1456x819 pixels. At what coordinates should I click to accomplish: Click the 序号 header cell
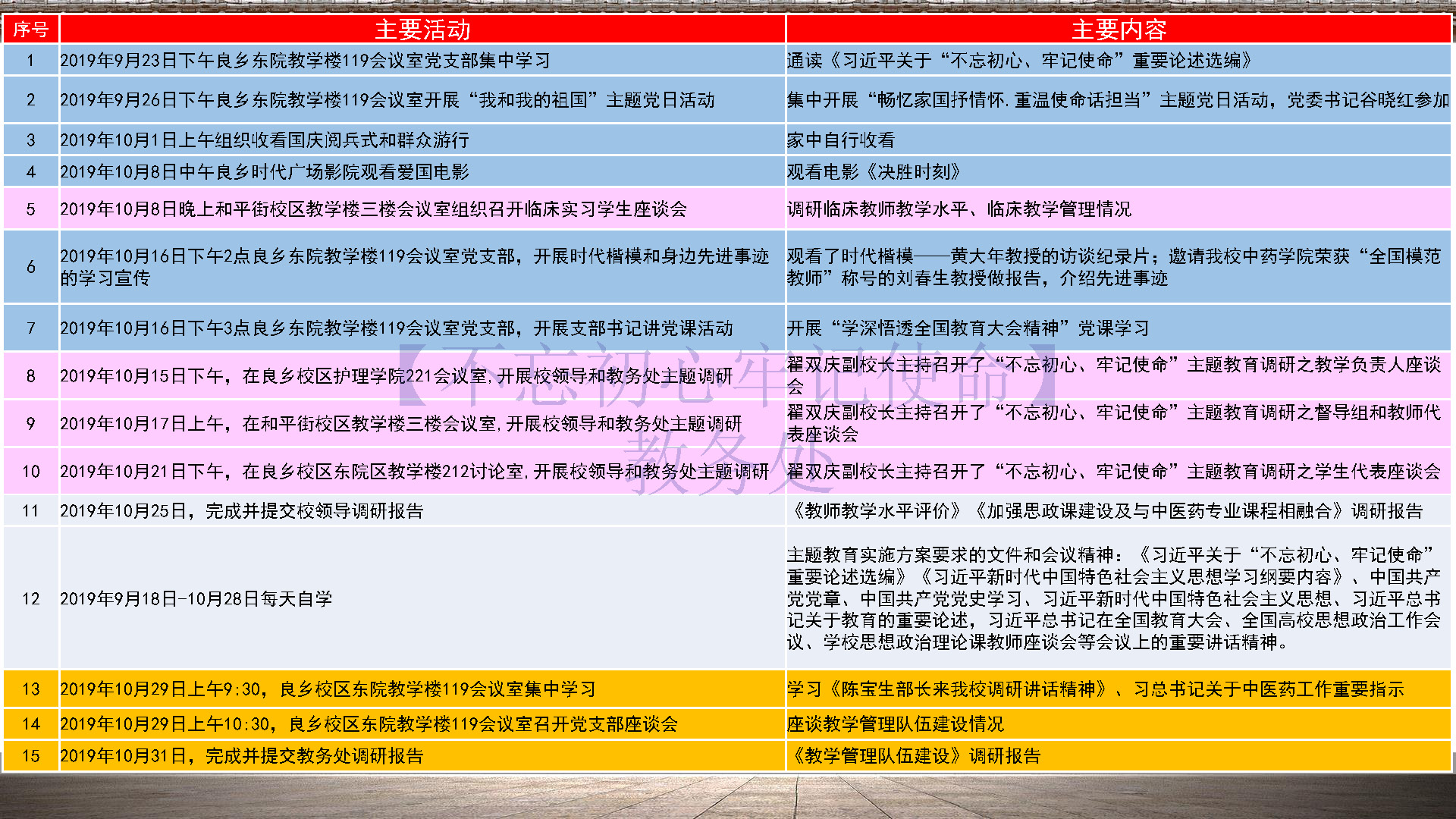tap(31, 30)
